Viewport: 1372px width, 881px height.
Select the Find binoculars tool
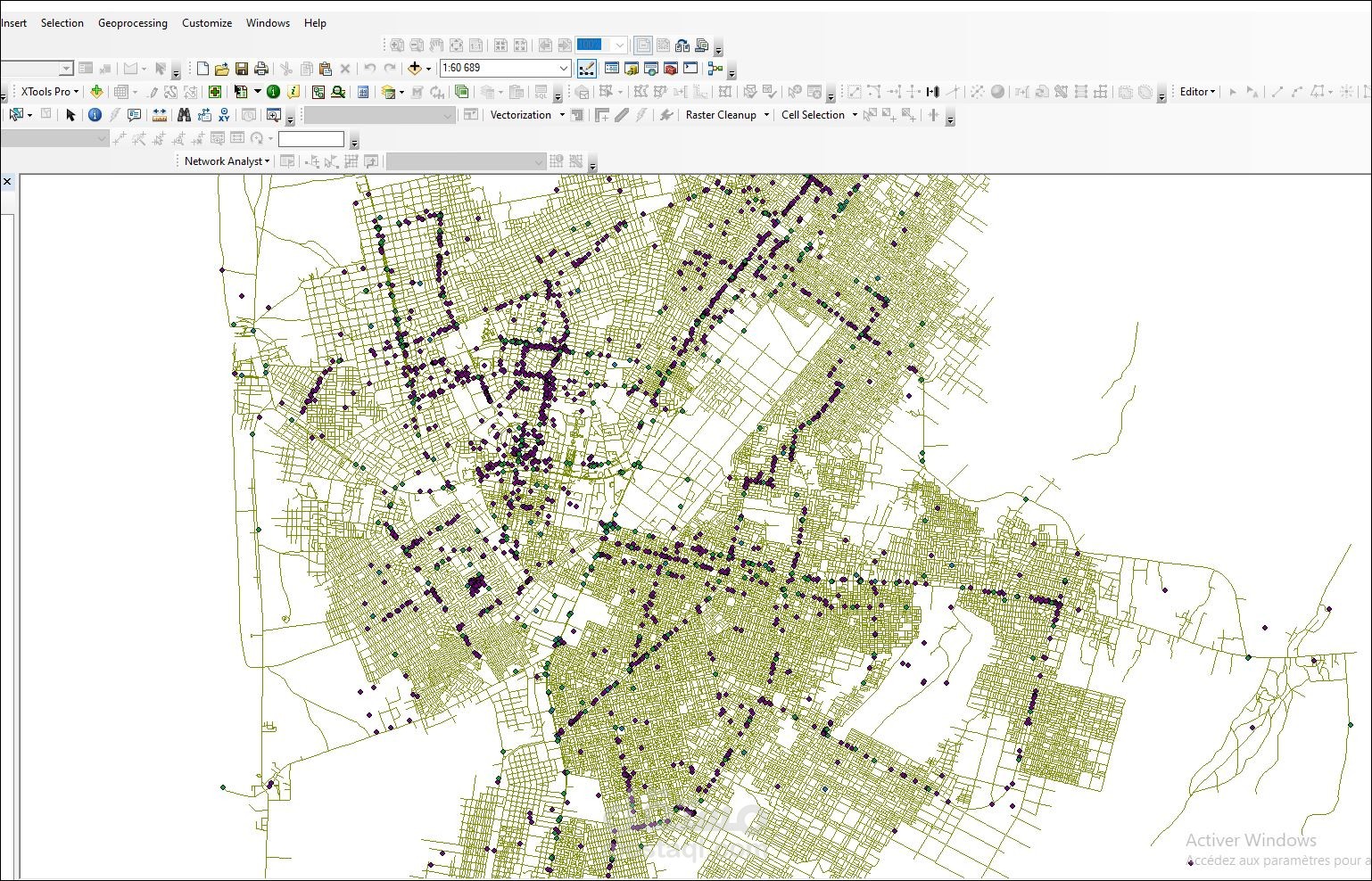pyautogui.click(x=184, y=115)
